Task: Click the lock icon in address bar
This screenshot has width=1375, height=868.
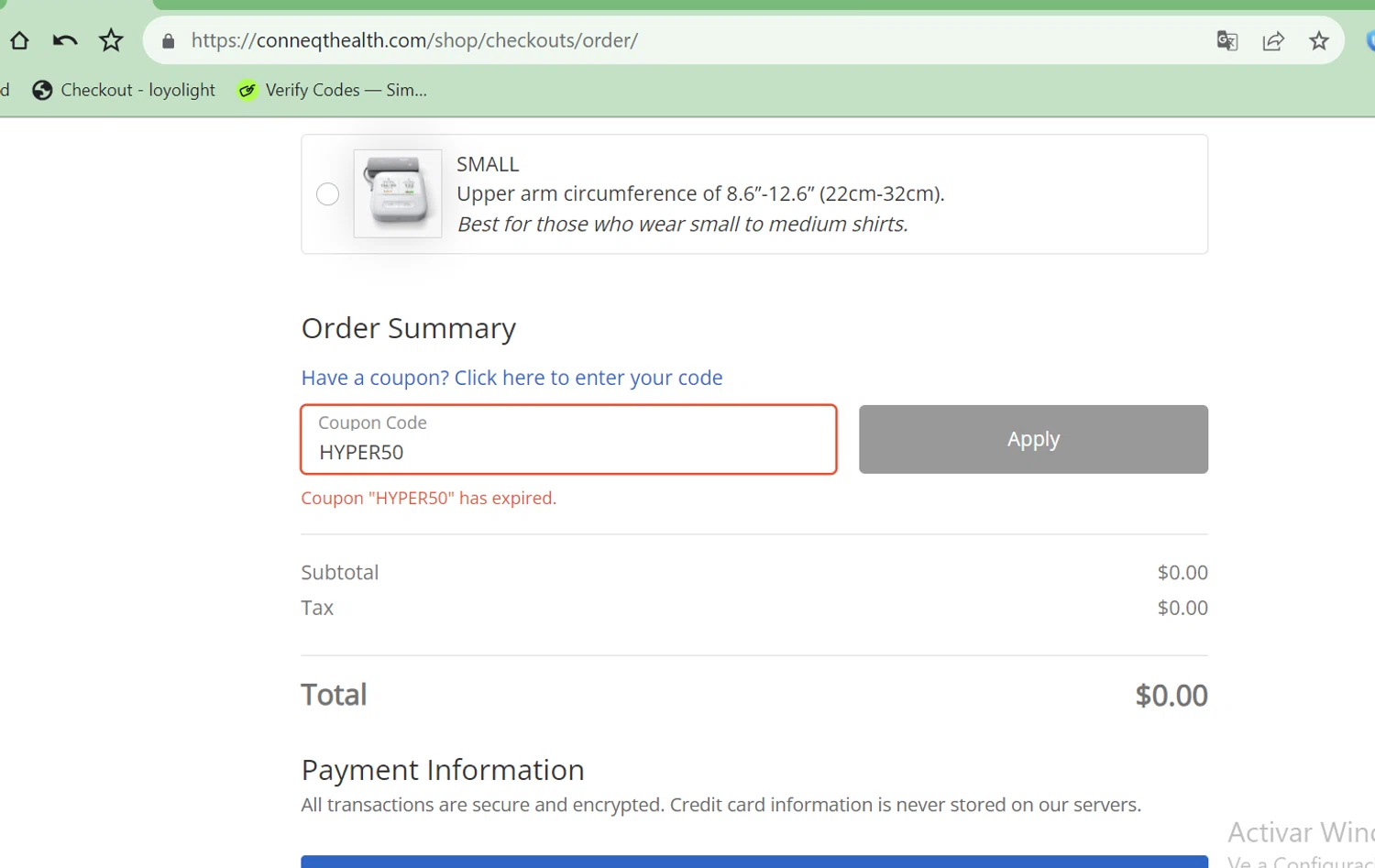Action: coord(168,41)
